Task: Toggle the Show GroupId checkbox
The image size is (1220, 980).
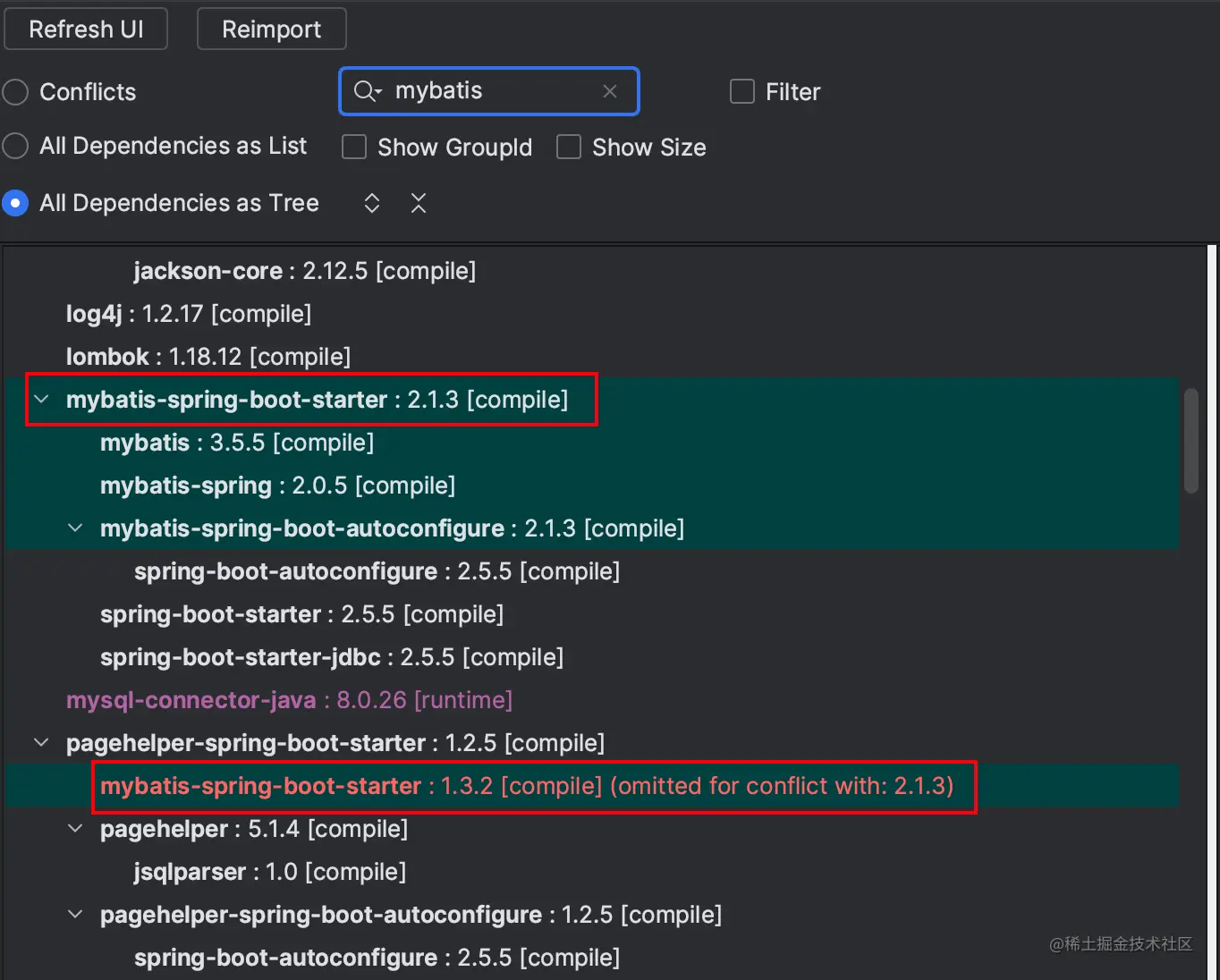Action: point(354,147)
